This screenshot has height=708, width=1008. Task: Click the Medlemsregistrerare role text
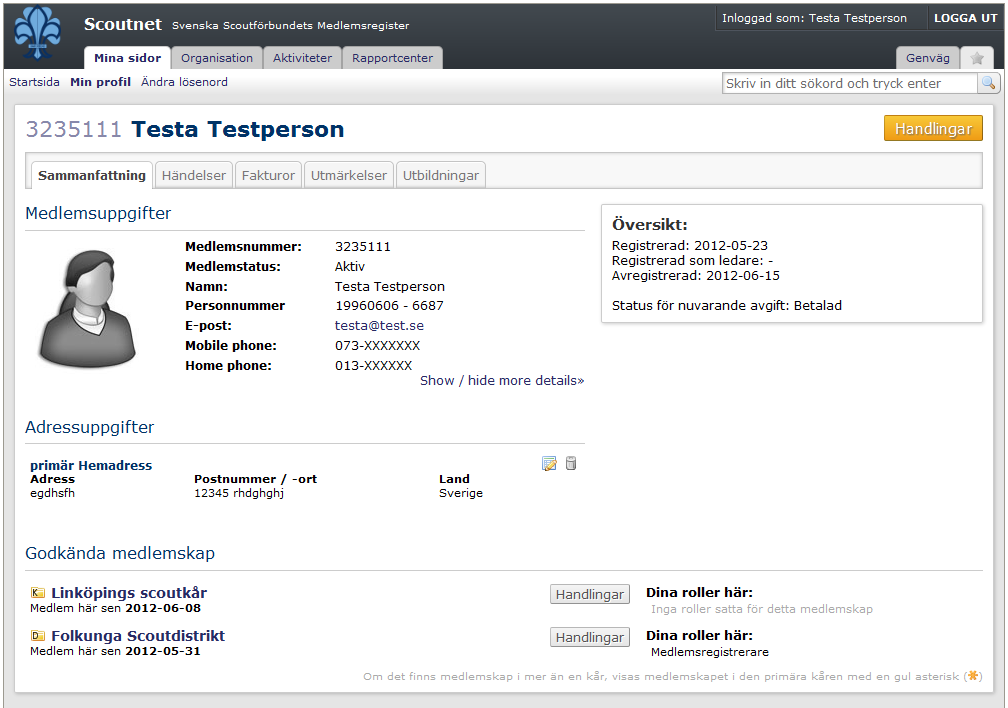[710, 652]
